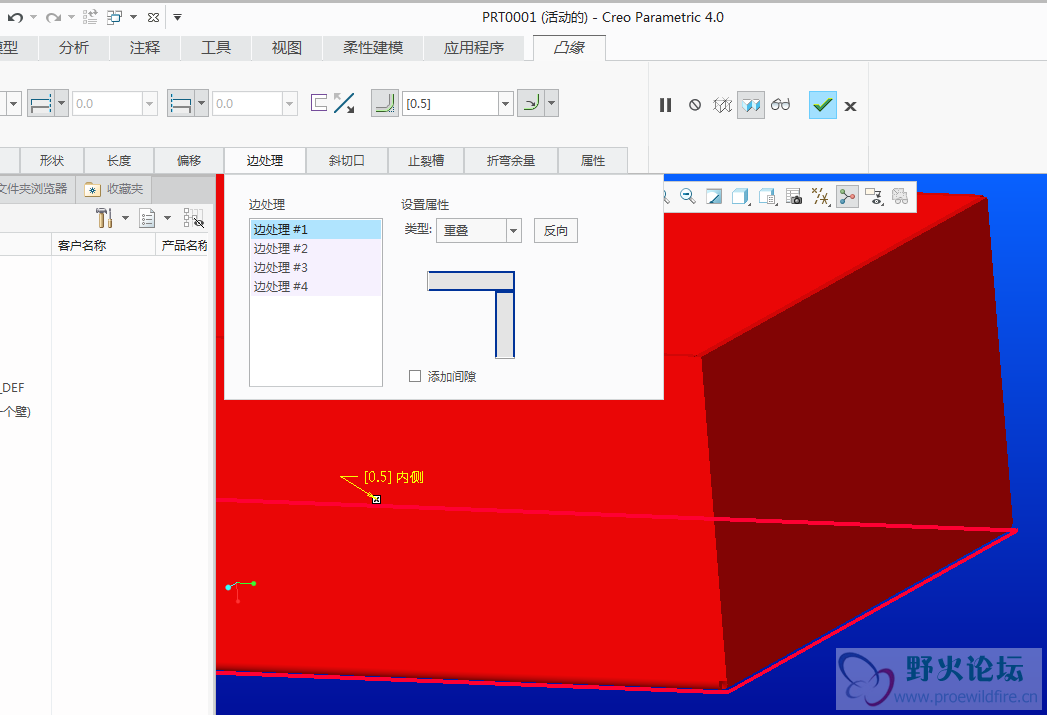Click the close window icon in quick access toolbar
The image size is (1047, 715).
click(153, 17)
